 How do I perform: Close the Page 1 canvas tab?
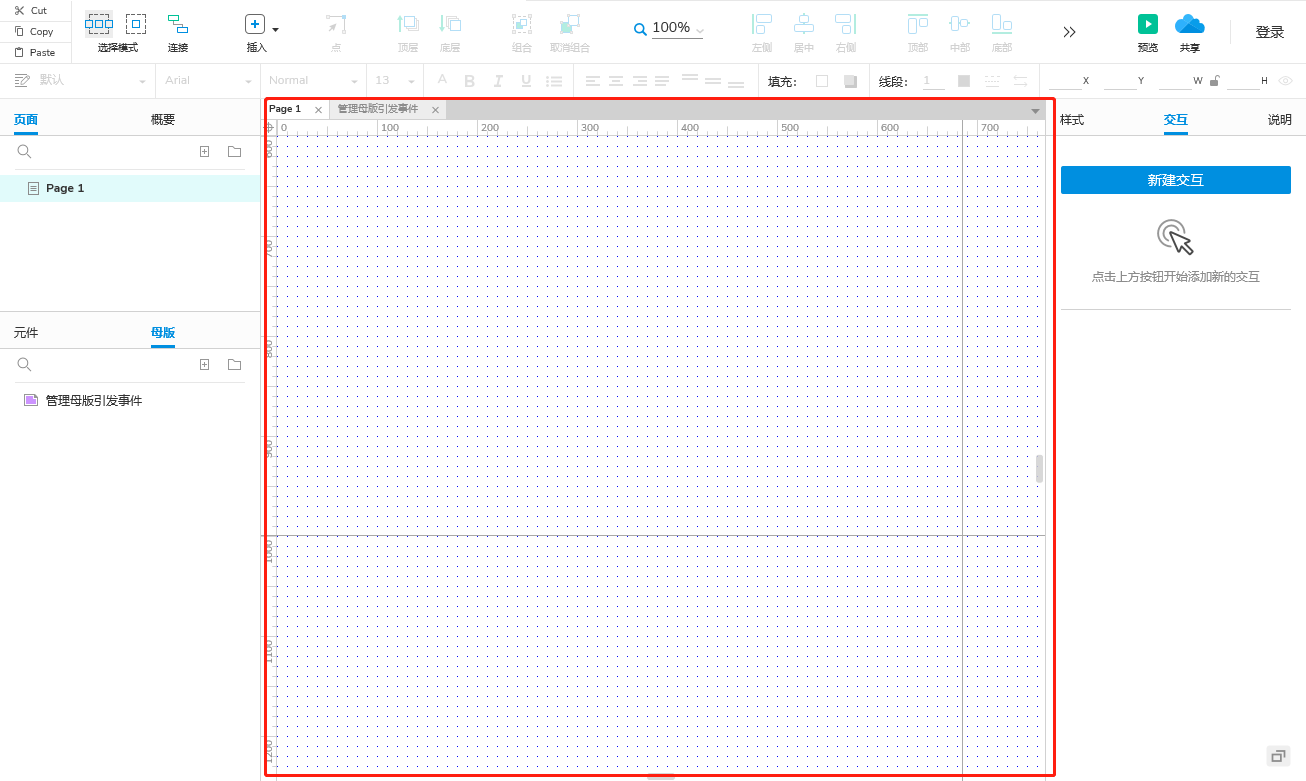point(318,110)
